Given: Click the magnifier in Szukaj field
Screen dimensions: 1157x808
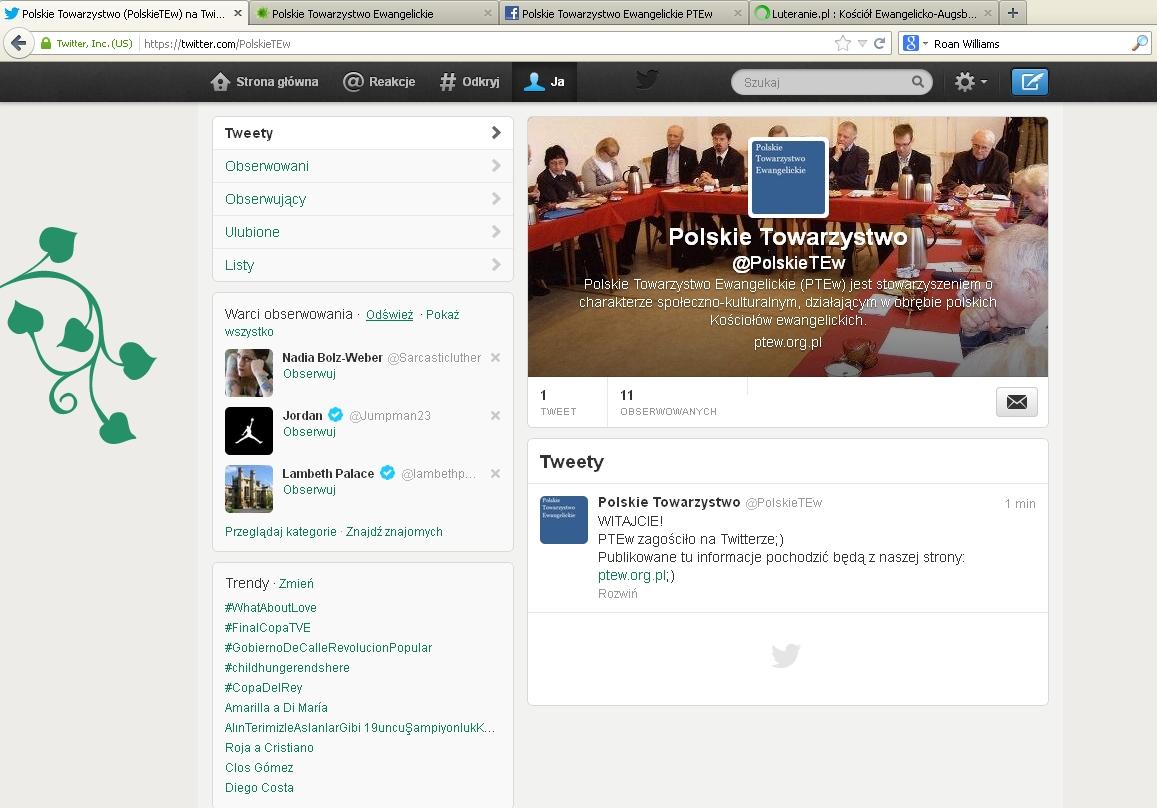Looking at the screenshot, I should (917, 82).
